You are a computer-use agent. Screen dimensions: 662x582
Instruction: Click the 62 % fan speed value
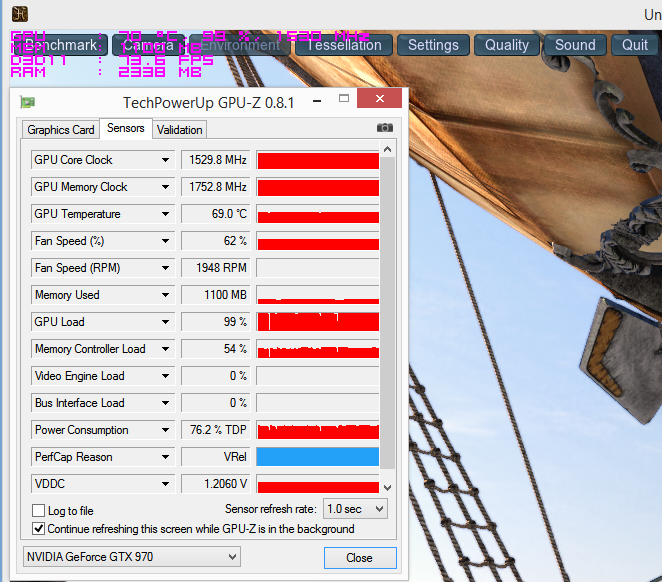[x=216, y=241]
